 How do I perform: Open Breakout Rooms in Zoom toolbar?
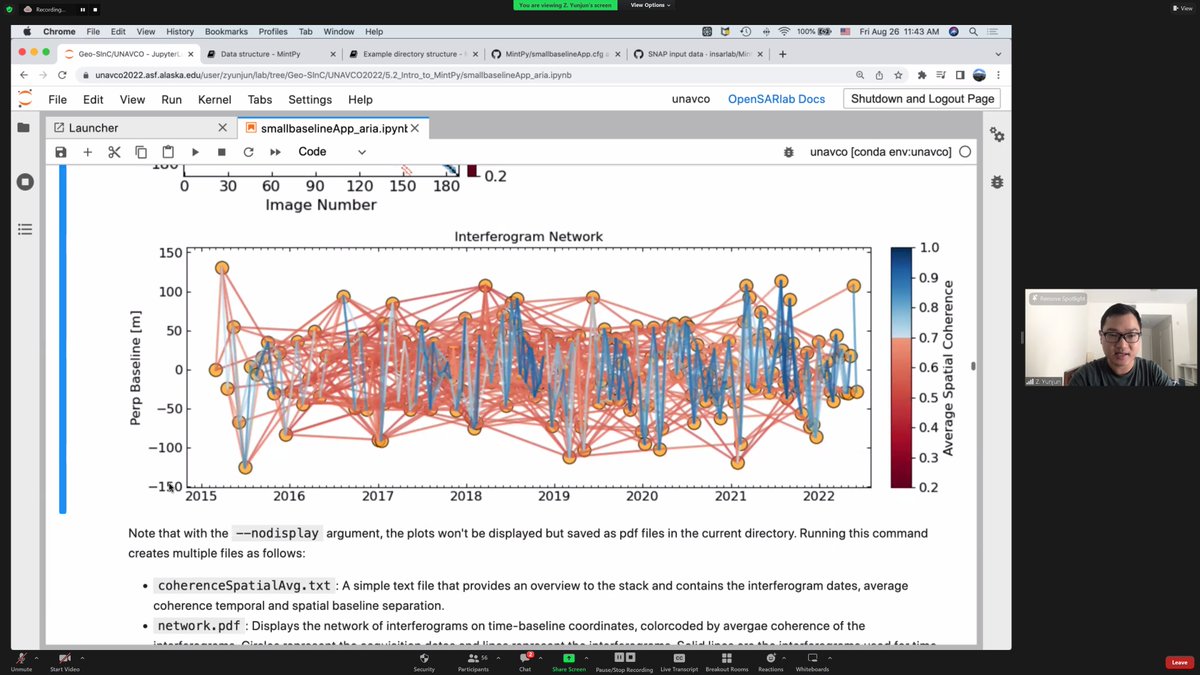(x=726, y=662)
